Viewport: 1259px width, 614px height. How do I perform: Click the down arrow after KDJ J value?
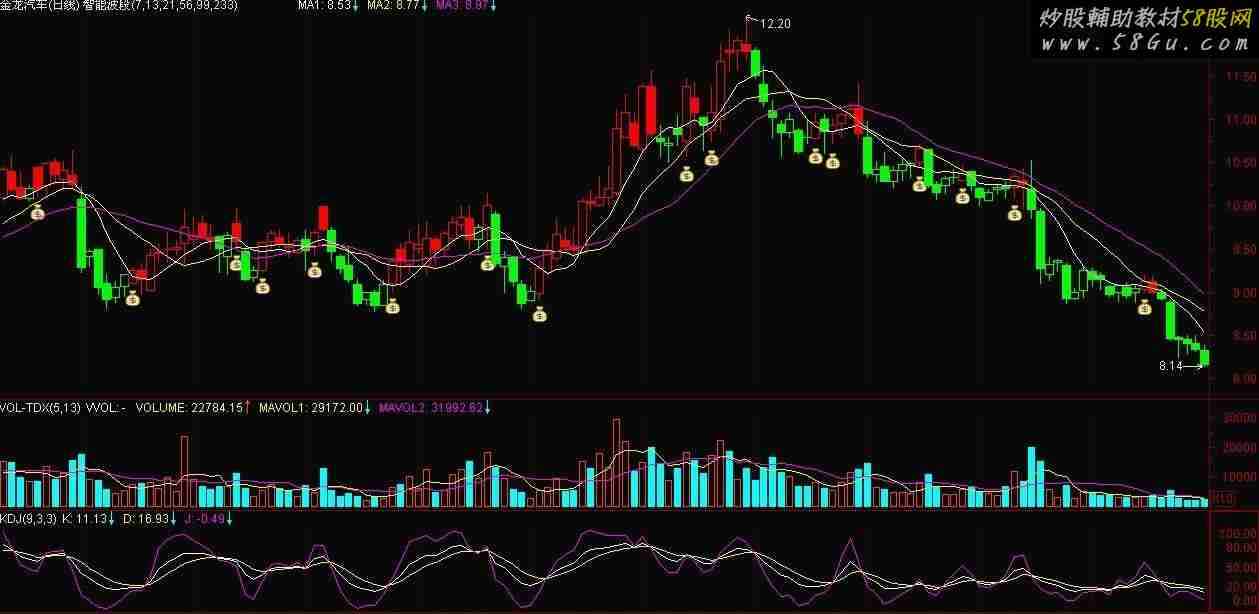(x=228, y=519)
